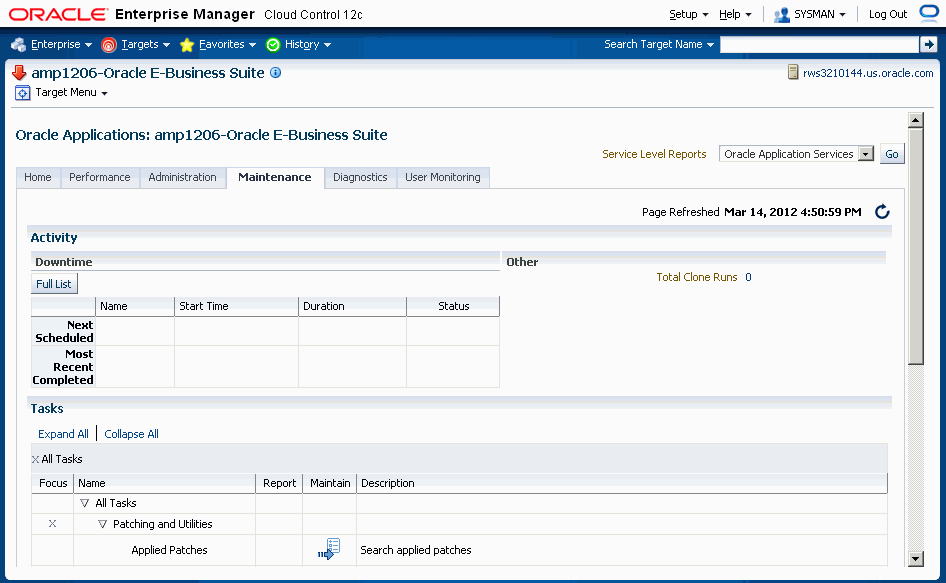Click the Target Menu icon

[22, 93]
